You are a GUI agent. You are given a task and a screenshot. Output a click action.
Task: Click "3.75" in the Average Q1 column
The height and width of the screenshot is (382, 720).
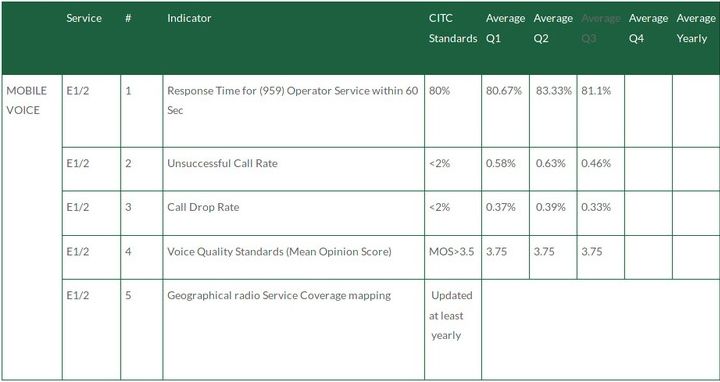pyautogui.click(x=496, y=252)
